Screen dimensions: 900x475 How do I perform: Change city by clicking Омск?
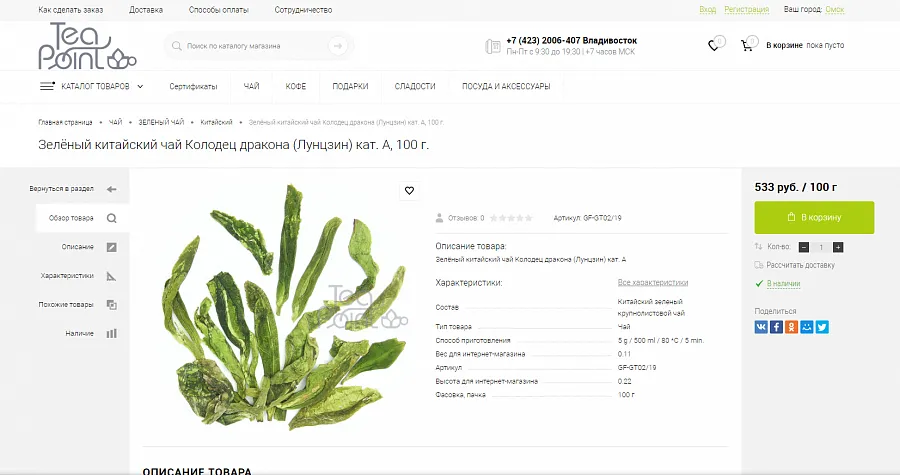coord(835,10)
